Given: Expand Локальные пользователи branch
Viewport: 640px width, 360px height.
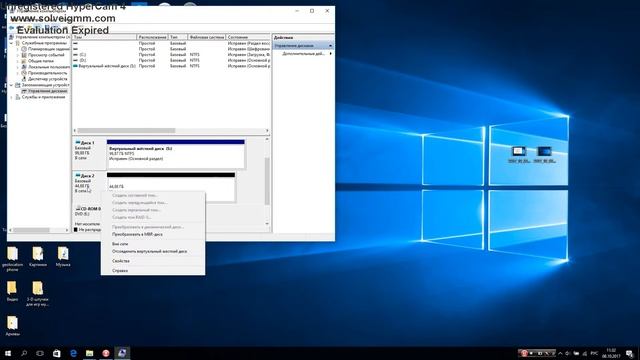Looking at the screenshot, I should point(18,67).
